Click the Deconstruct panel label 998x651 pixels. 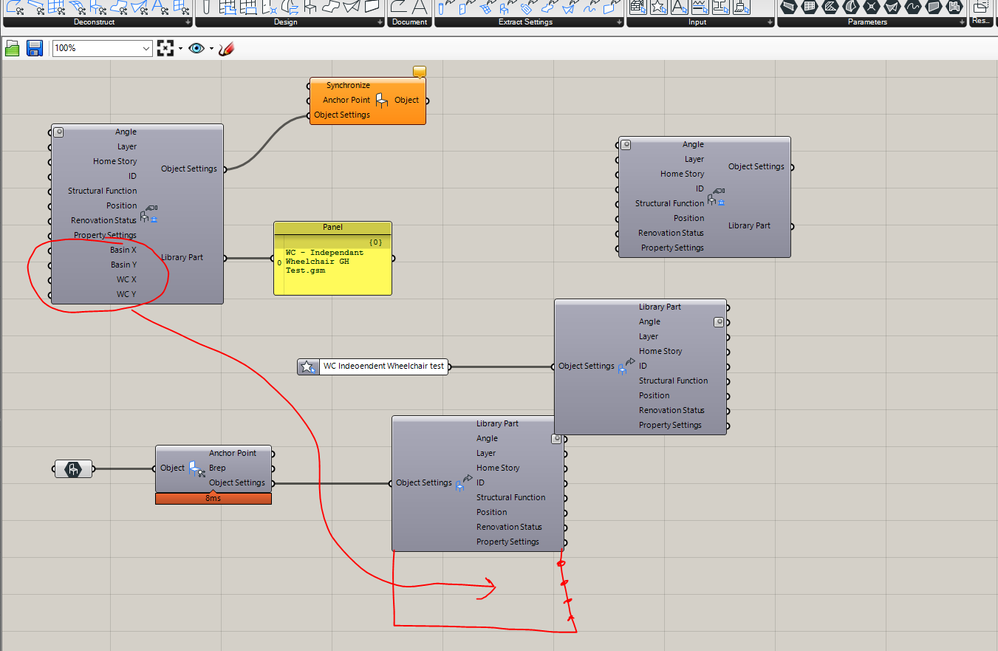94,22
